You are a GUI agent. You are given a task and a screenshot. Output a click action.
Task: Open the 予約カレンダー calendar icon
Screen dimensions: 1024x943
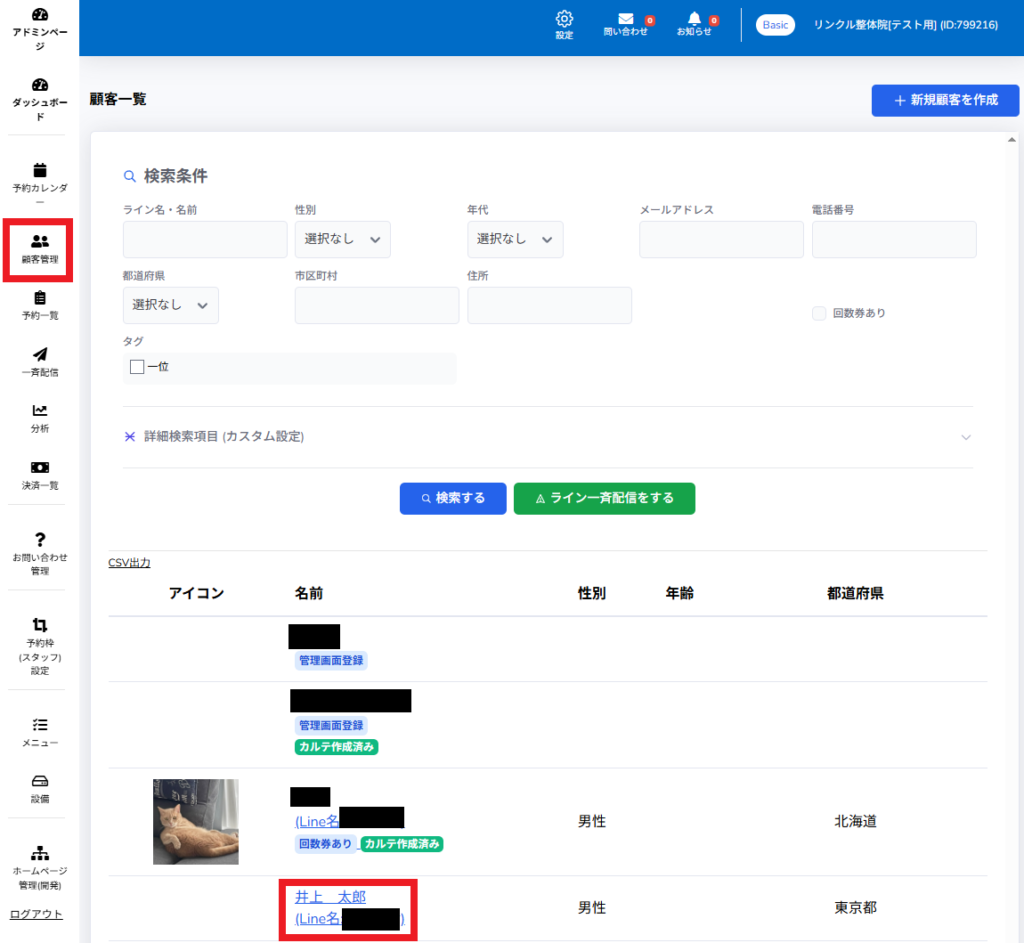click(40, 170)
